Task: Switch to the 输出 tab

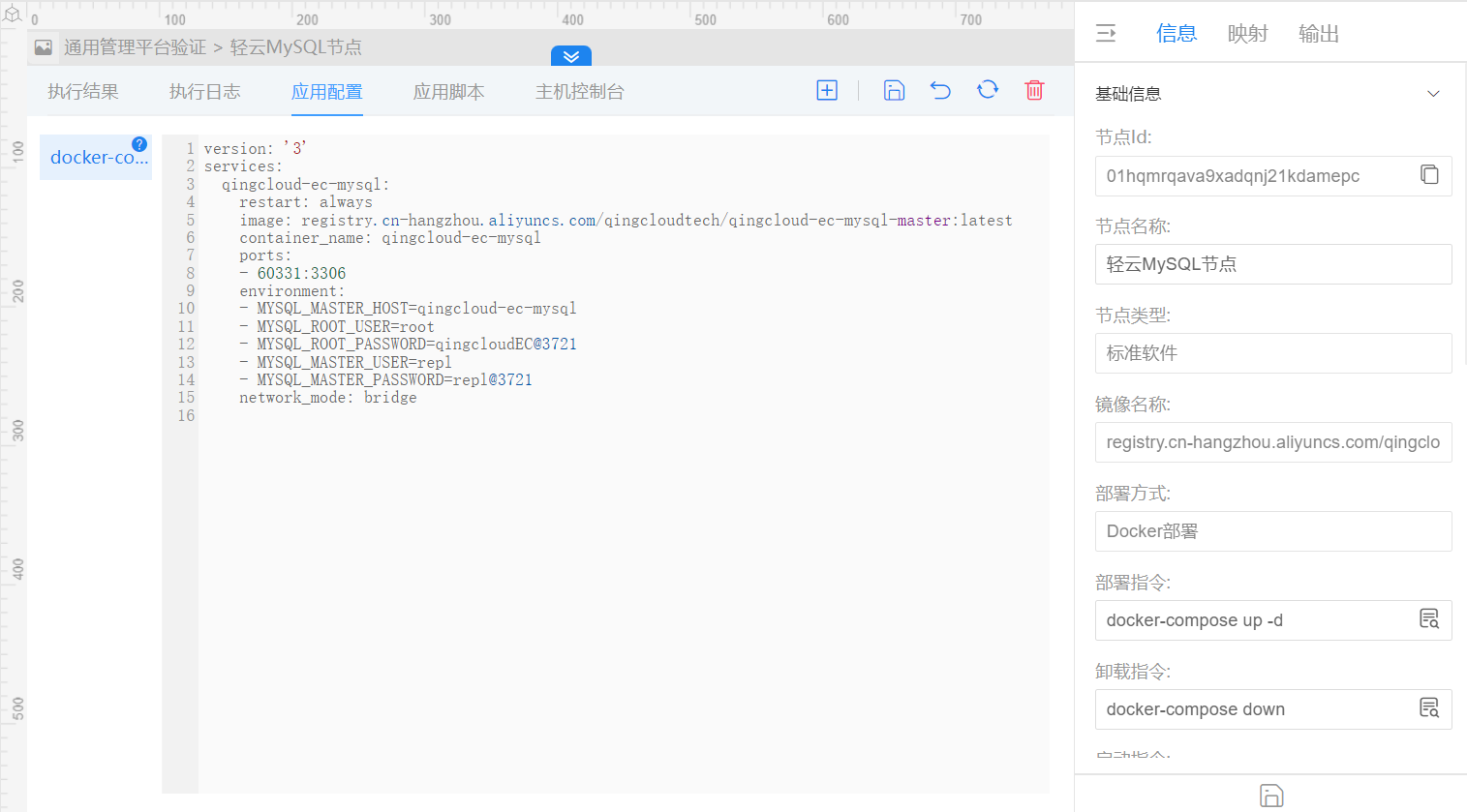Action: click(1319, 34)
